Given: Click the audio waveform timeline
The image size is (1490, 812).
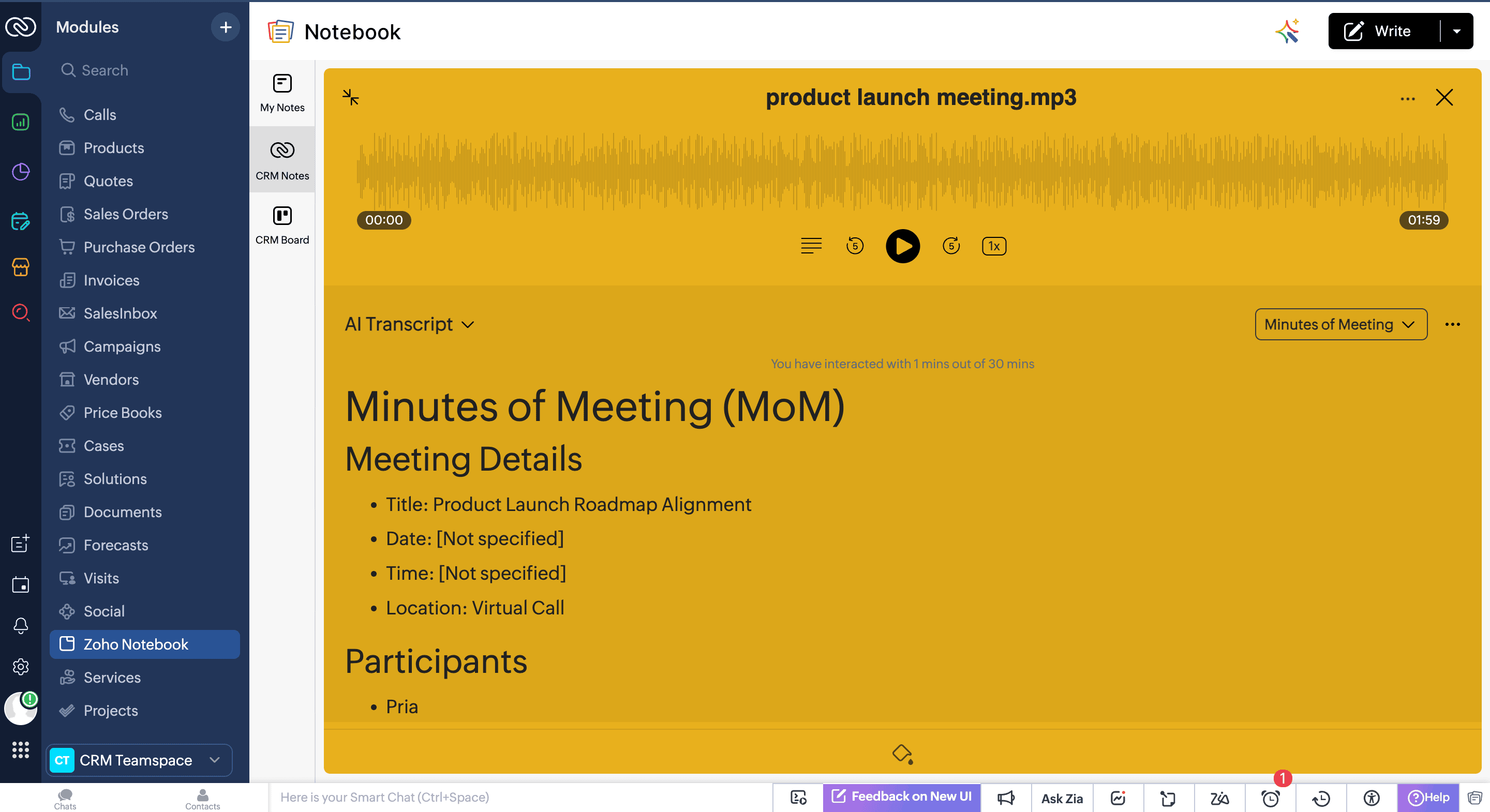Looking at the screenshot, I should pyautogui.click(x=902, y=171).
